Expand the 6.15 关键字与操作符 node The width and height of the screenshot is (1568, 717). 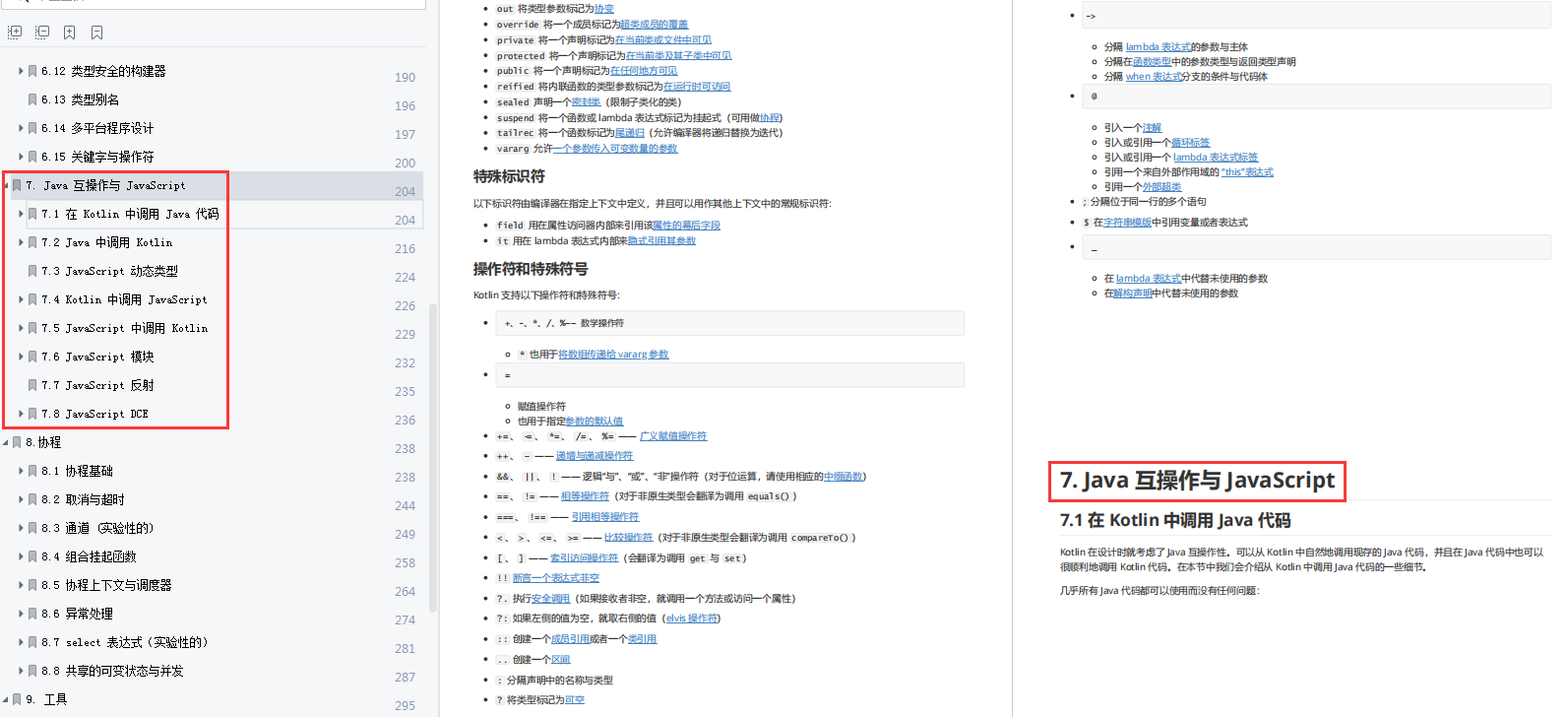pos(21,157)
